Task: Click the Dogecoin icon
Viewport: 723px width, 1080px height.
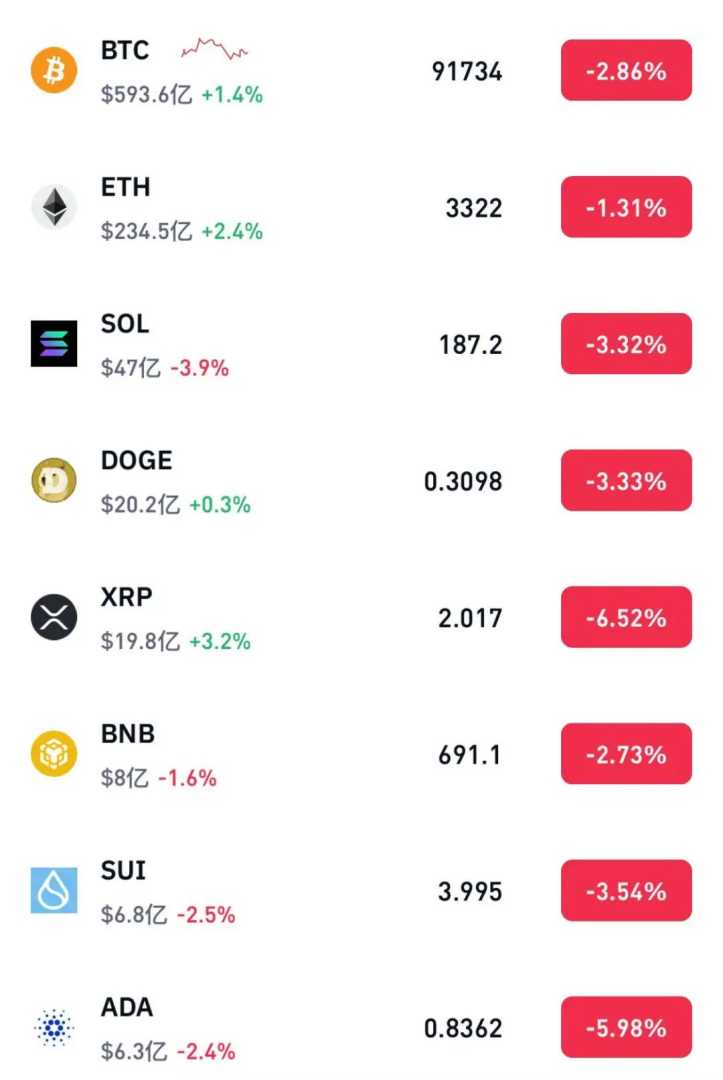Action: 54,481
